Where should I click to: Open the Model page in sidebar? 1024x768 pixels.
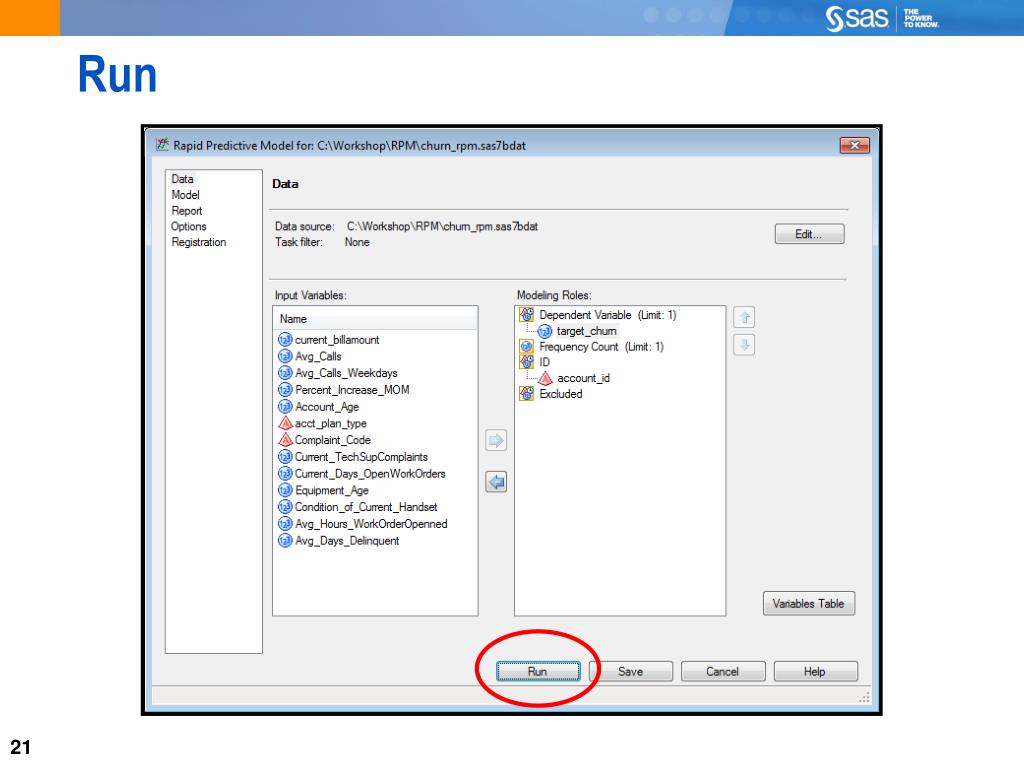(185, 195)
